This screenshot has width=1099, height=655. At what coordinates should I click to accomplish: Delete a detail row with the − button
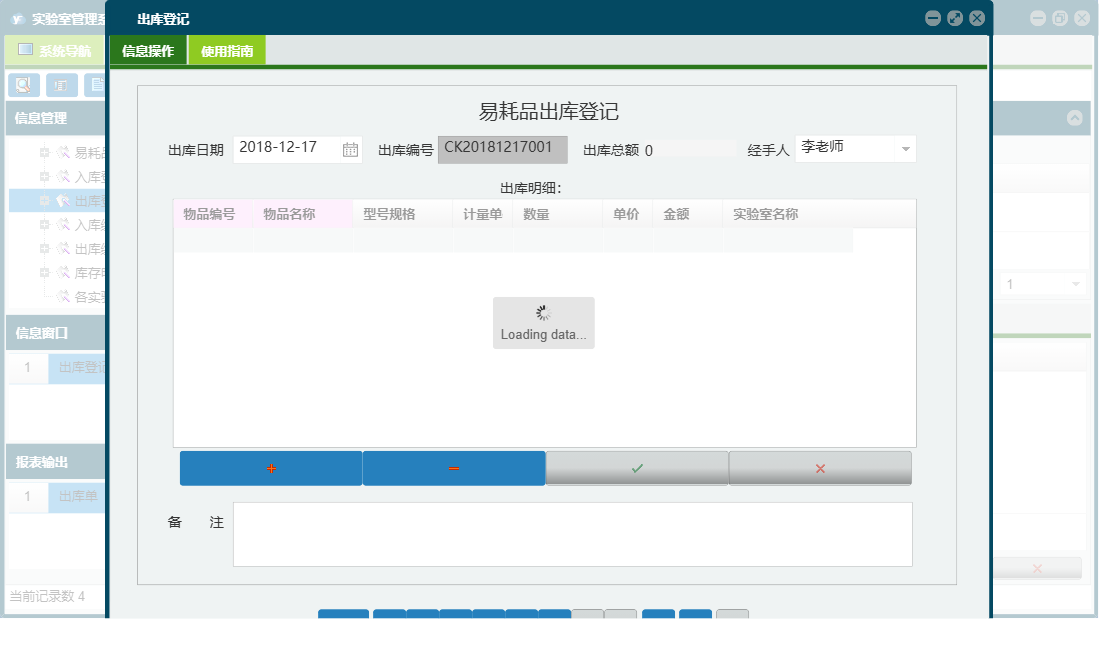454,468
